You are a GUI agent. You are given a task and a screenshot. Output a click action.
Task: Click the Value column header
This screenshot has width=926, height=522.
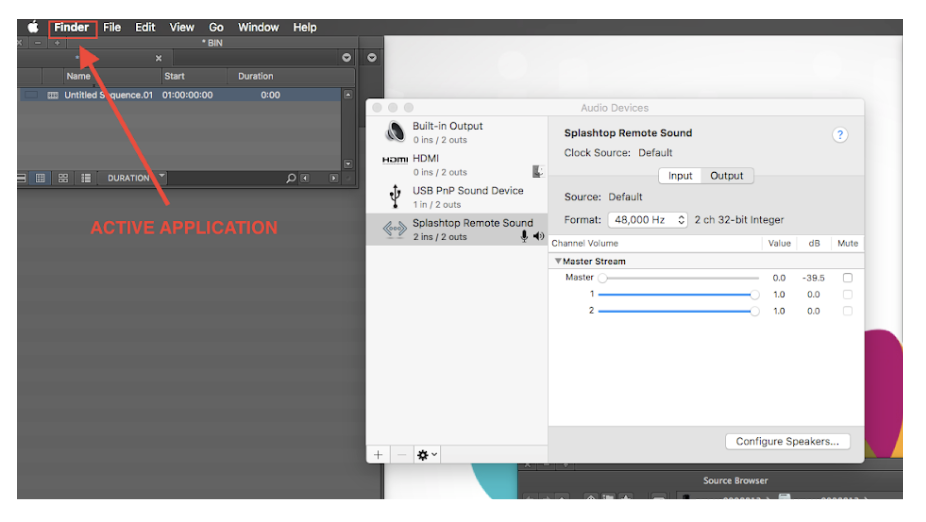click(x=779, y=243)
